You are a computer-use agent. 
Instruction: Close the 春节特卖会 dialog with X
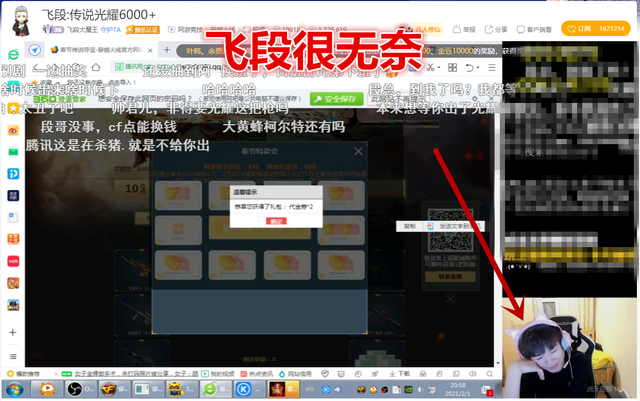point(358,151)
